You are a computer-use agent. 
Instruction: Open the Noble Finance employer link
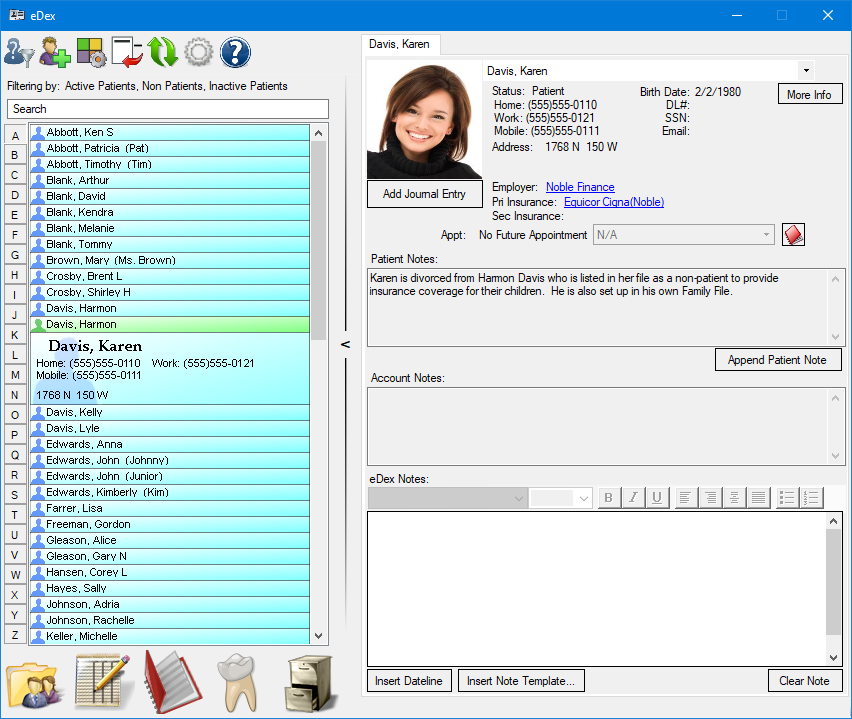(580, 187)
